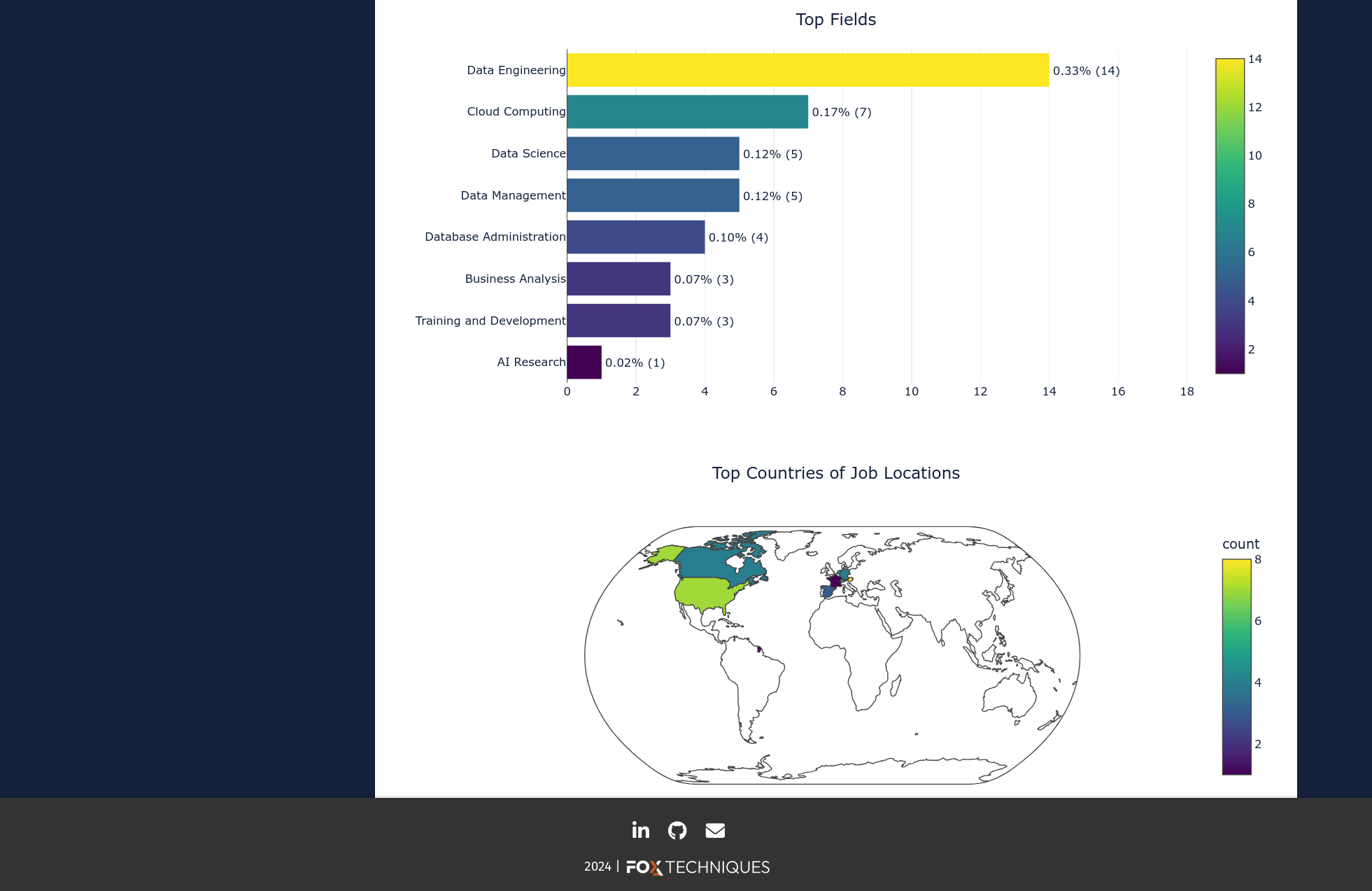Click the '0.02% (1)' bar label
This screenshot has width=1372, height=891.
click(x=635, y=363)
